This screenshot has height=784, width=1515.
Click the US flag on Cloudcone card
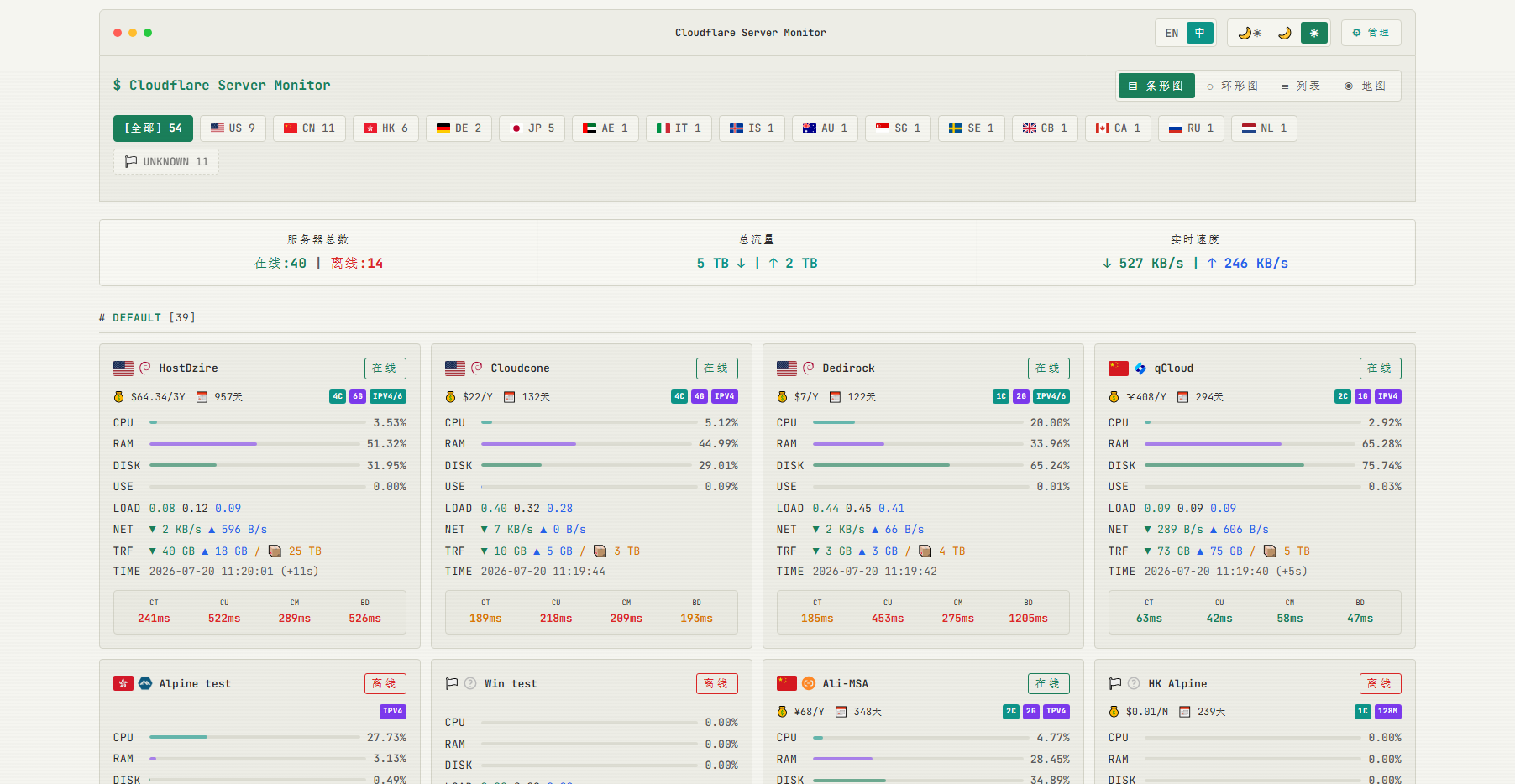pos(455,368)
